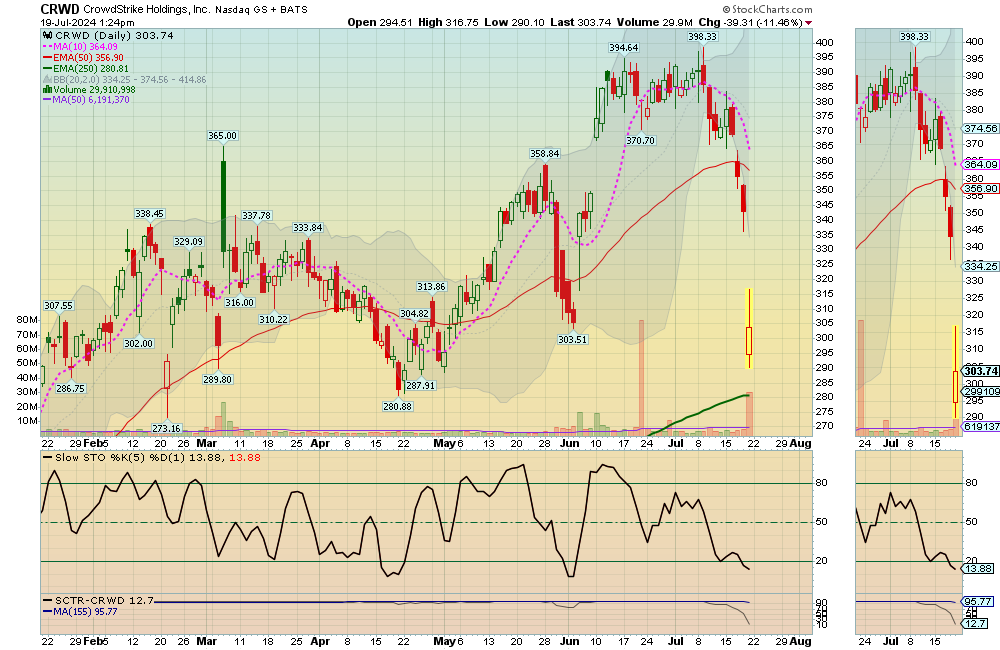1000x650 pixels.
Task: Click the 289.80 price label
Action: click(217, 379)
